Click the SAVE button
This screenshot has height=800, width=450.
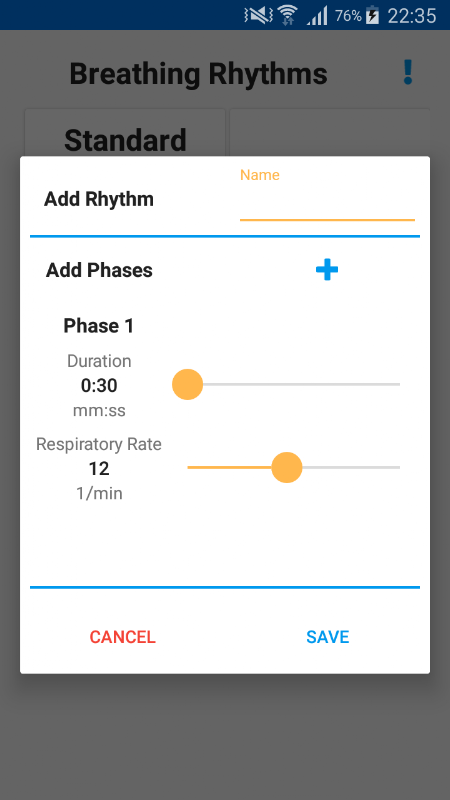[x=328, y=637]
